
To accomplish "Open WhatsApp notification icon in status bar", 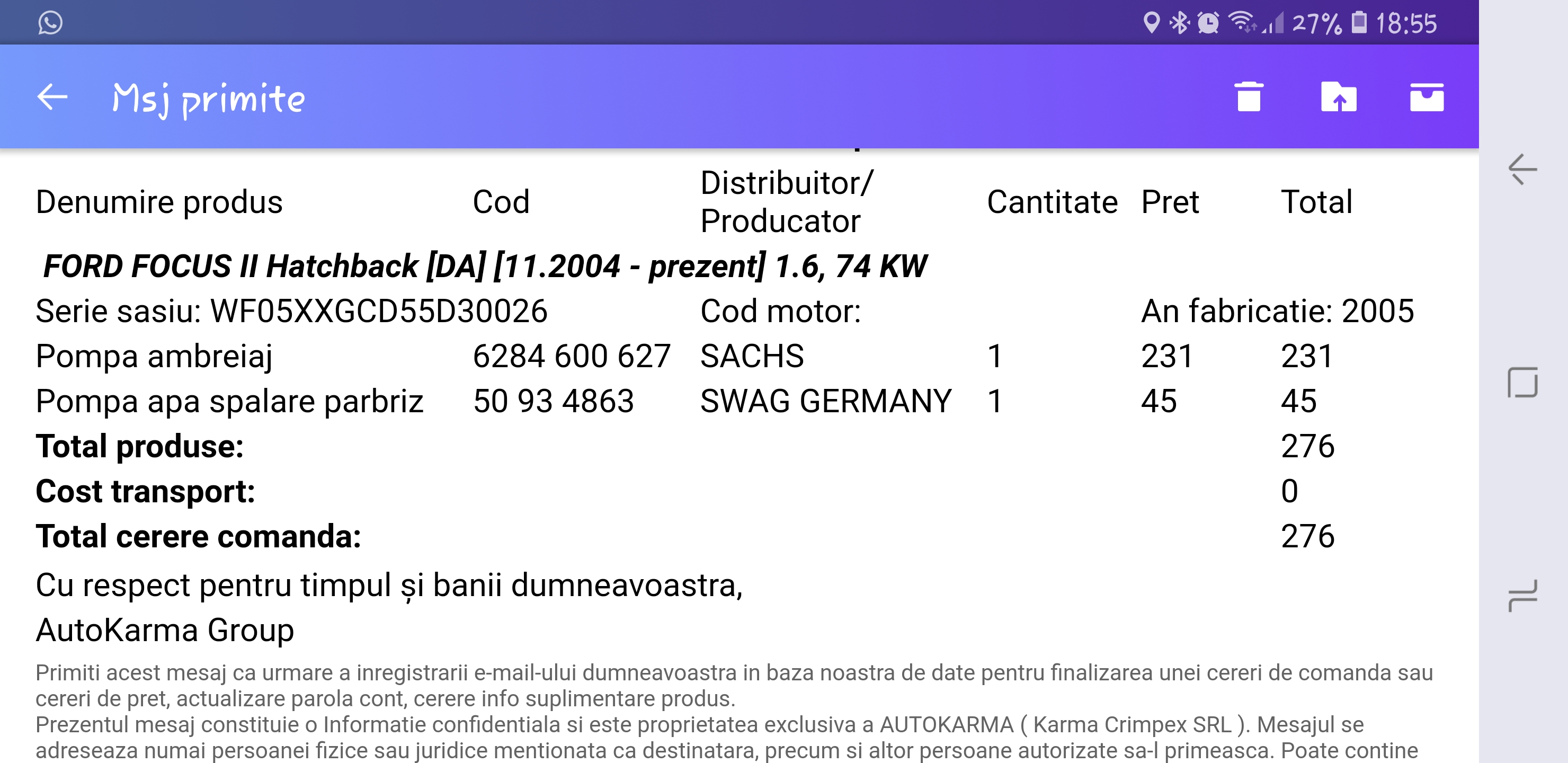I will [50, 23].
